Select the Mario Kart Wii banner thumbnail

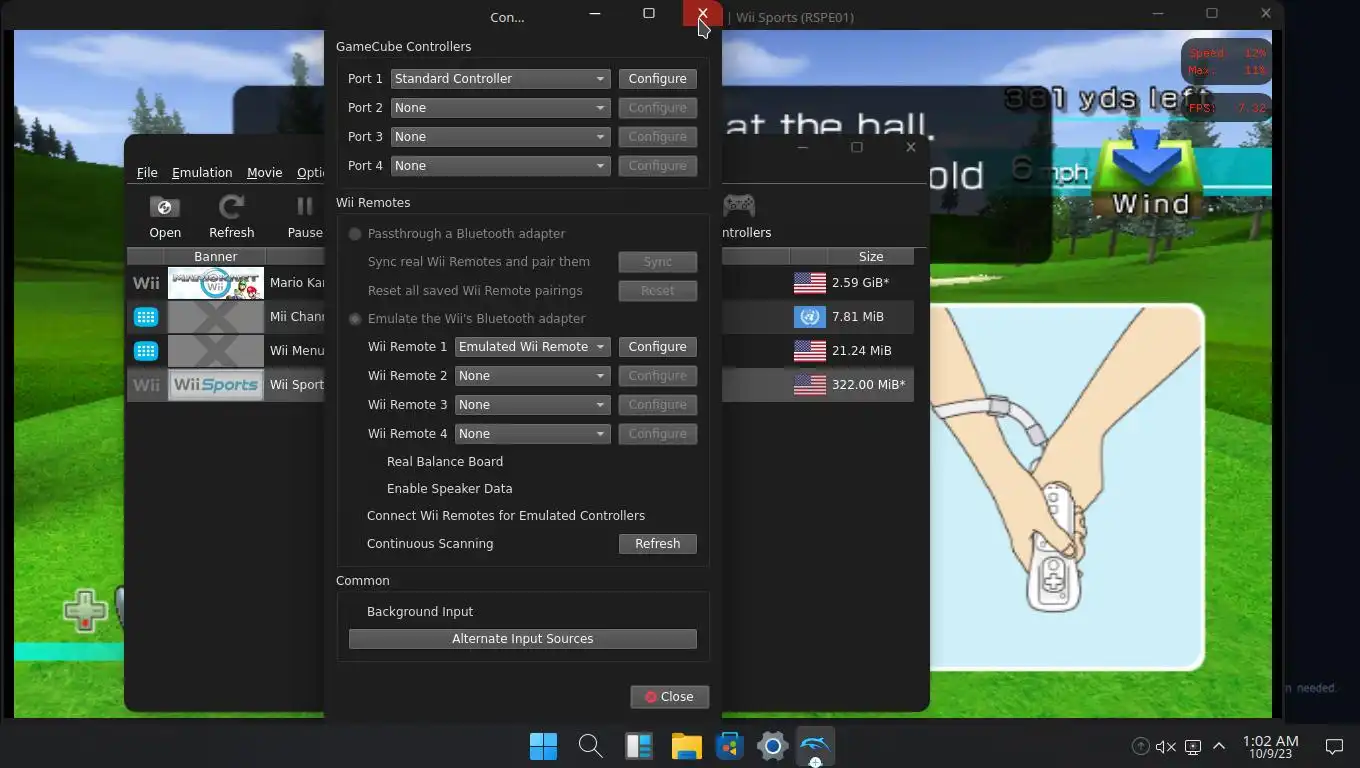[215, 283]
